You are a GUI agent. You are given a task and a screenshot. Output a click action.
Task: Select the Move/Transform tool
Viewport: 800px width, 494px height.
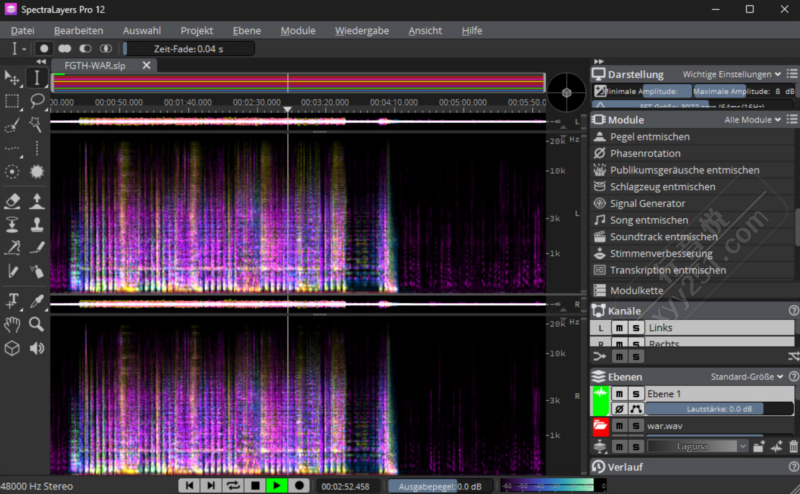tap(12, 78)
